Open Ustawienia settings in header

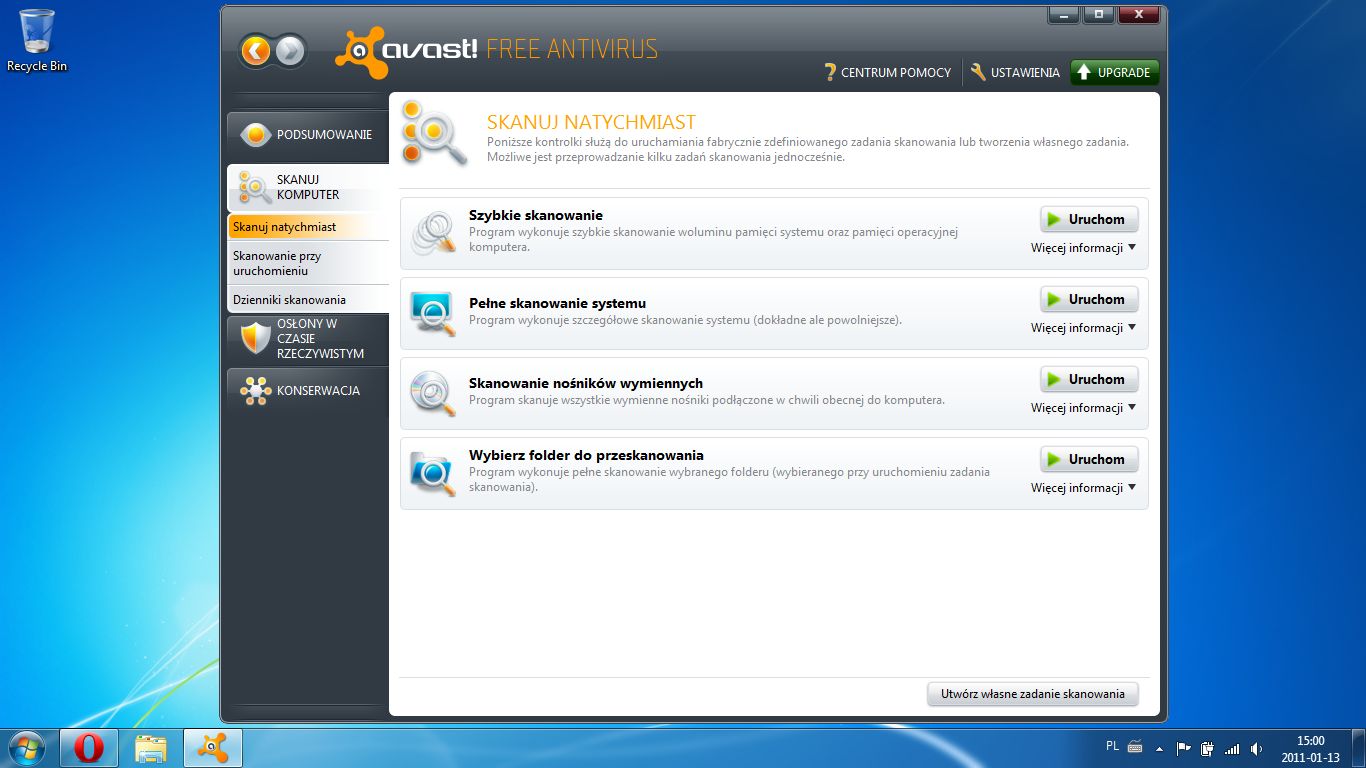click(1014, 72)
